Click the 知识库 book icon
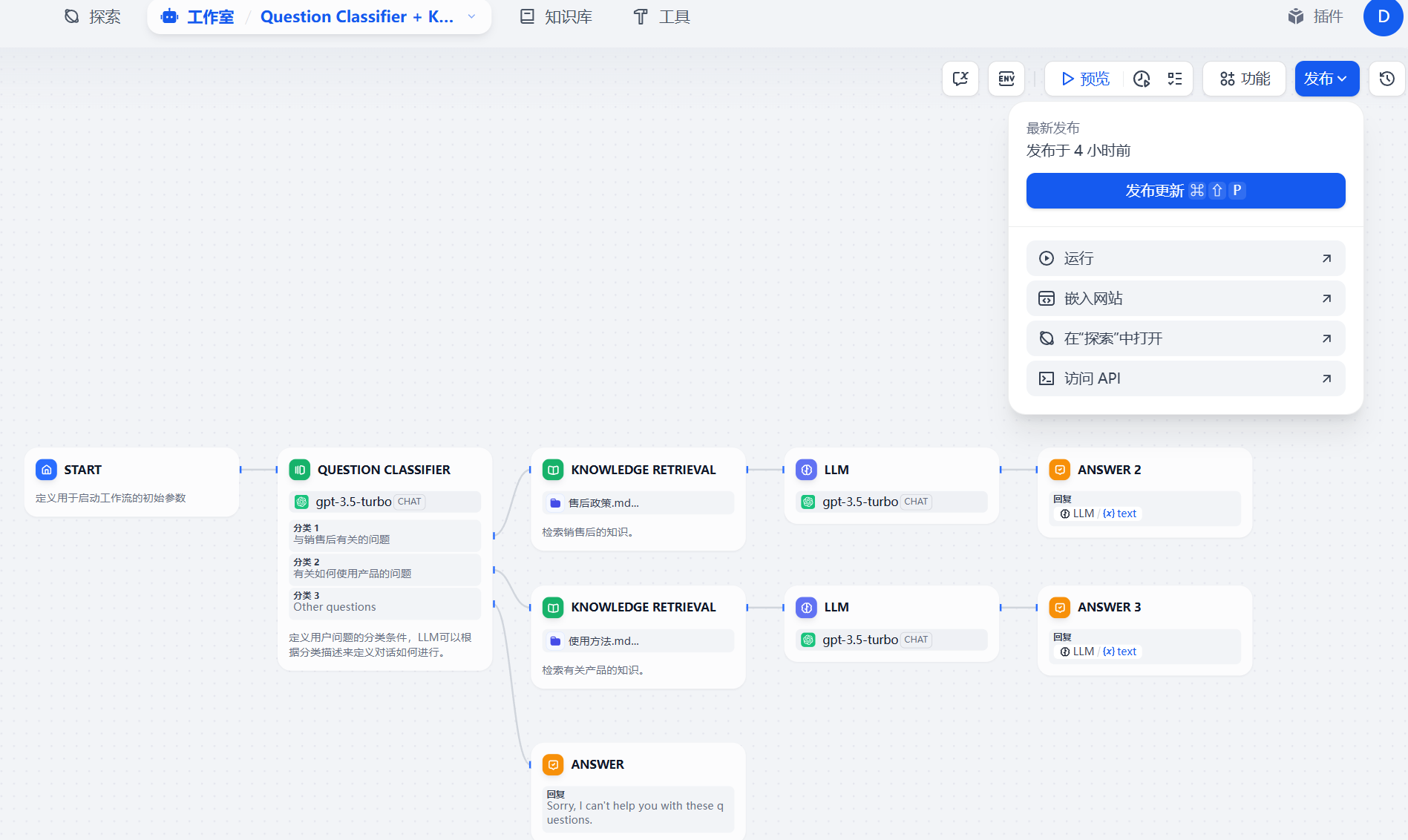1408x840 pixels. tap(527, 16)
